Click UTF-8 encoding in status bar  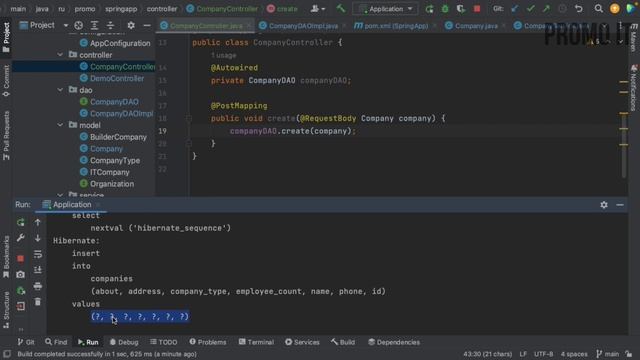point(543,354)
